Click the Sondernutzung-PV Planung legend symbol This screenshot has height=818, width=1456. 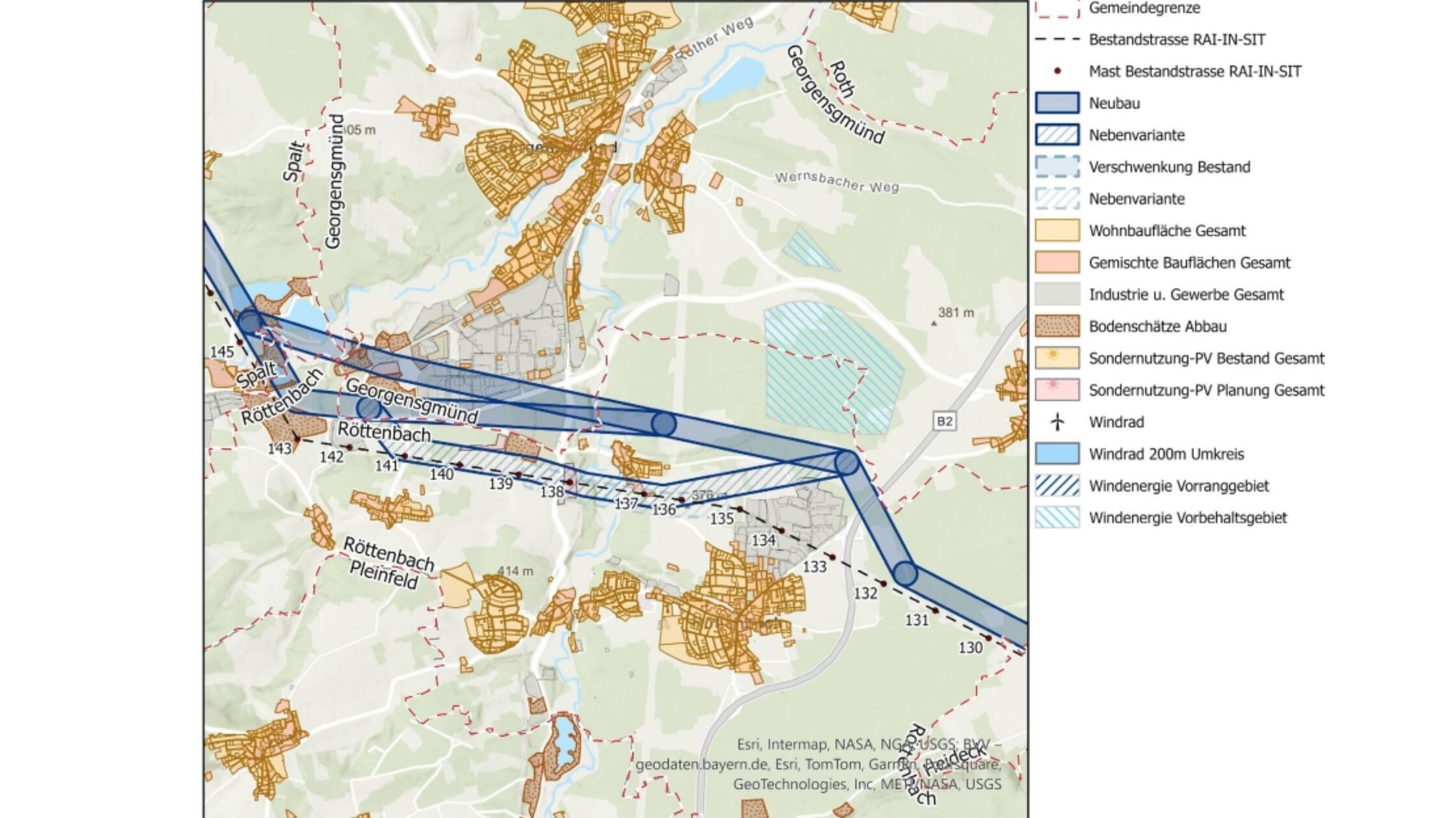click(1057, 390)
